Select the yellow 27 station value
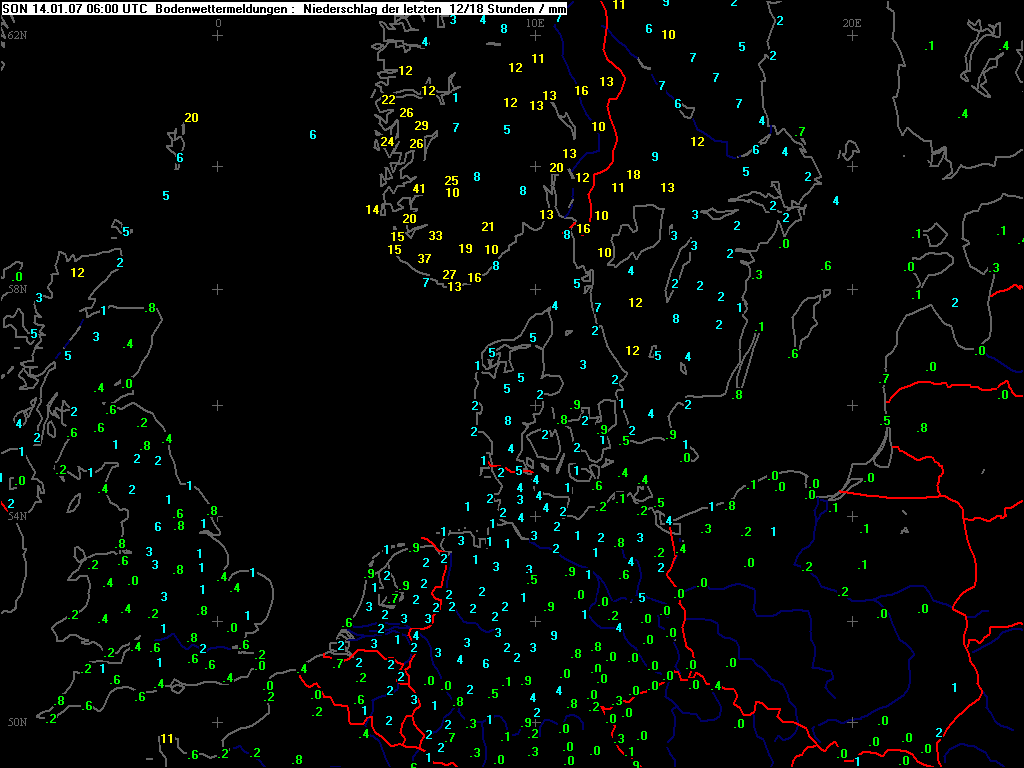The width and height of the screenshot is (1024, 768). [449, 275]
